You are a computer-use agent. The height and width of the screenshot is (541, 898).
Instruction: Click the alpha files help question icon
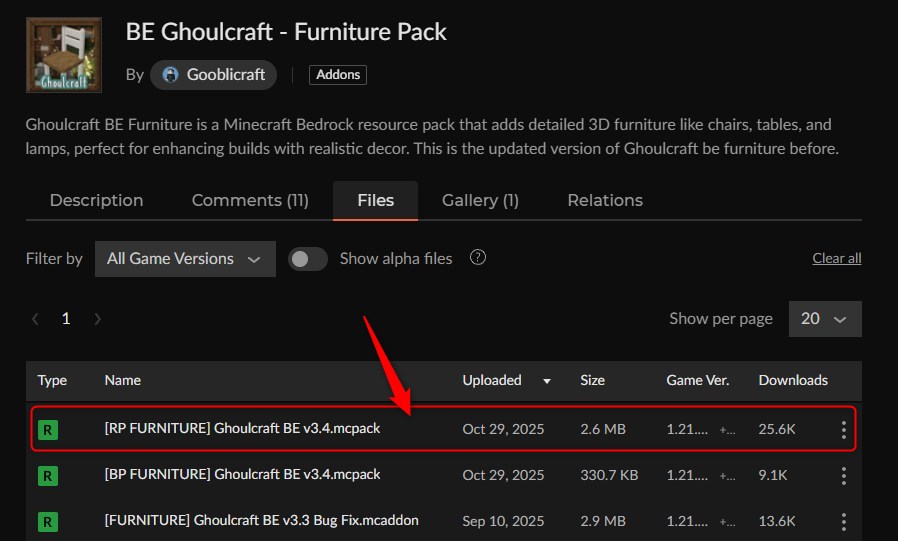[478, 258]
